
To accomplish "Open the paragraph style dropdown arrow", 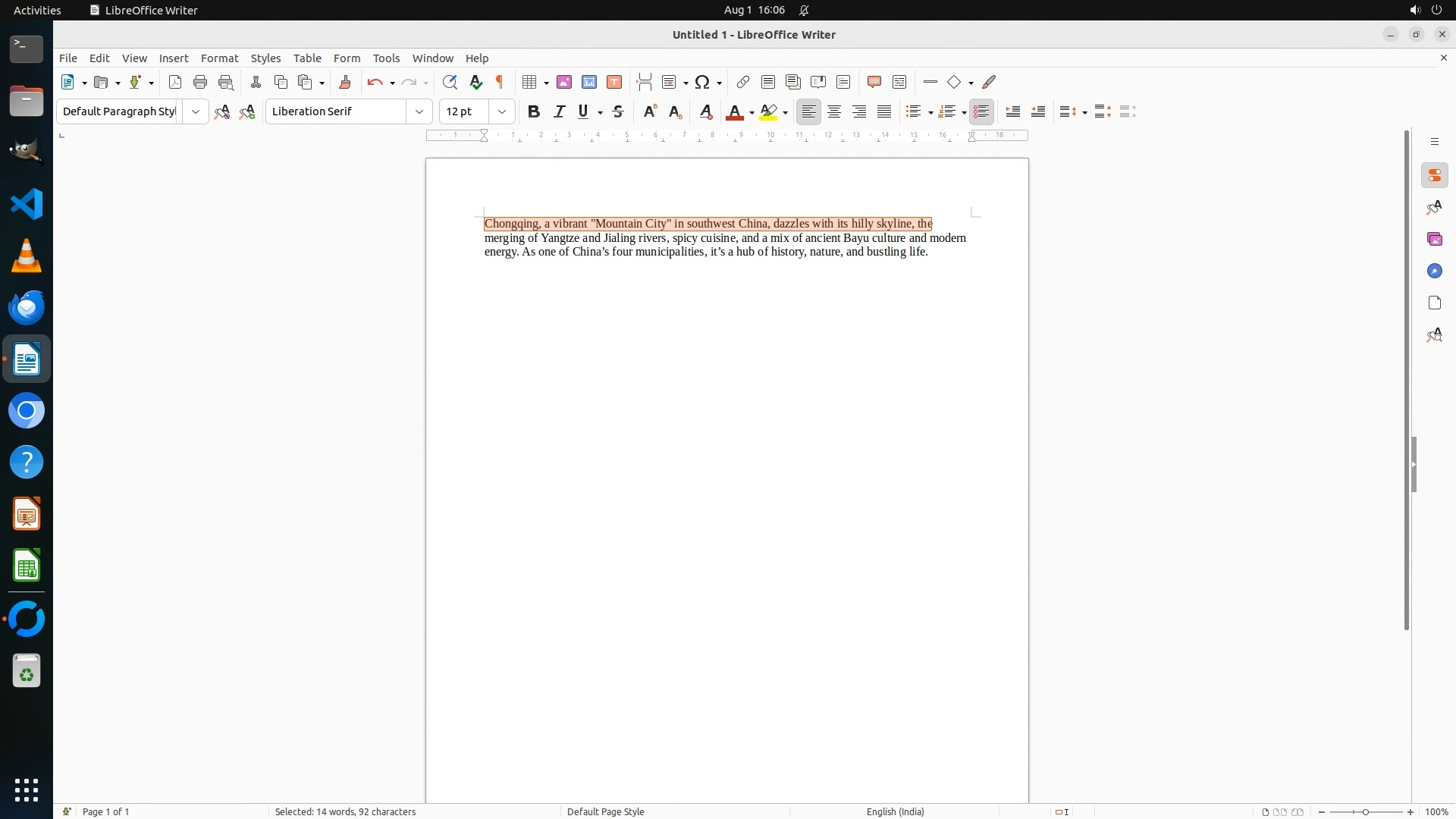I will pos(196,111).
